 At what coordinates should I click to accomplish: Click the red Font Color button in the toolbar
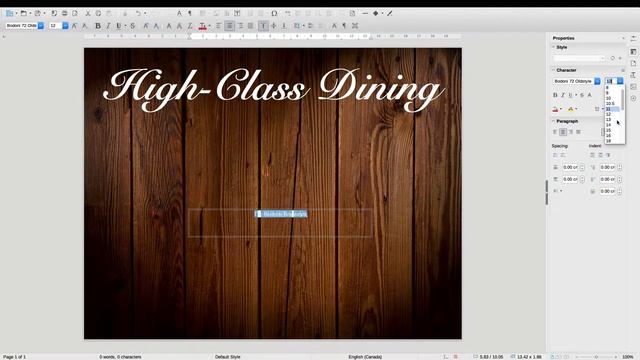[x=203, y=26]
